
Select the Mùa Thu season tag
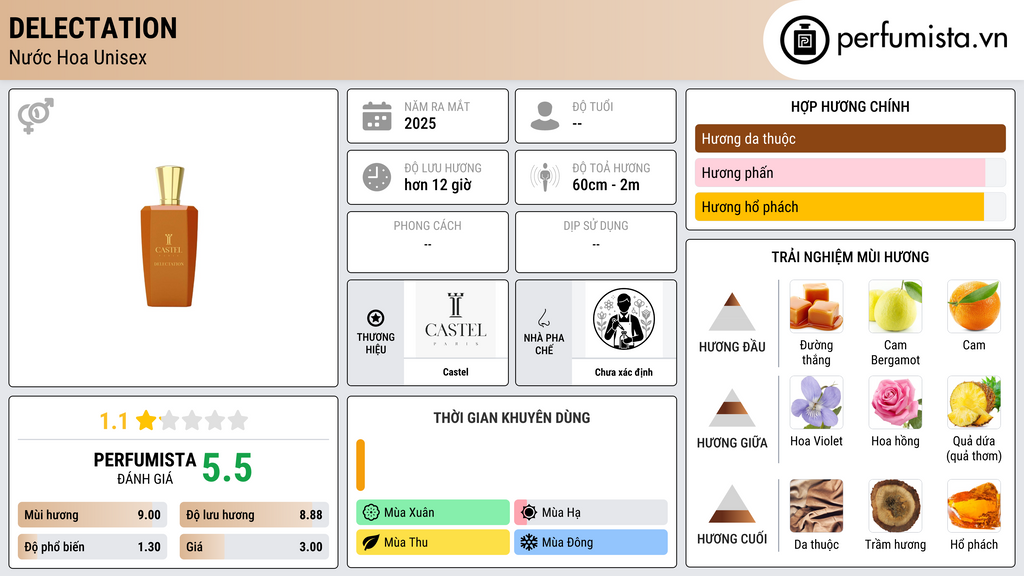coord(433,543)
